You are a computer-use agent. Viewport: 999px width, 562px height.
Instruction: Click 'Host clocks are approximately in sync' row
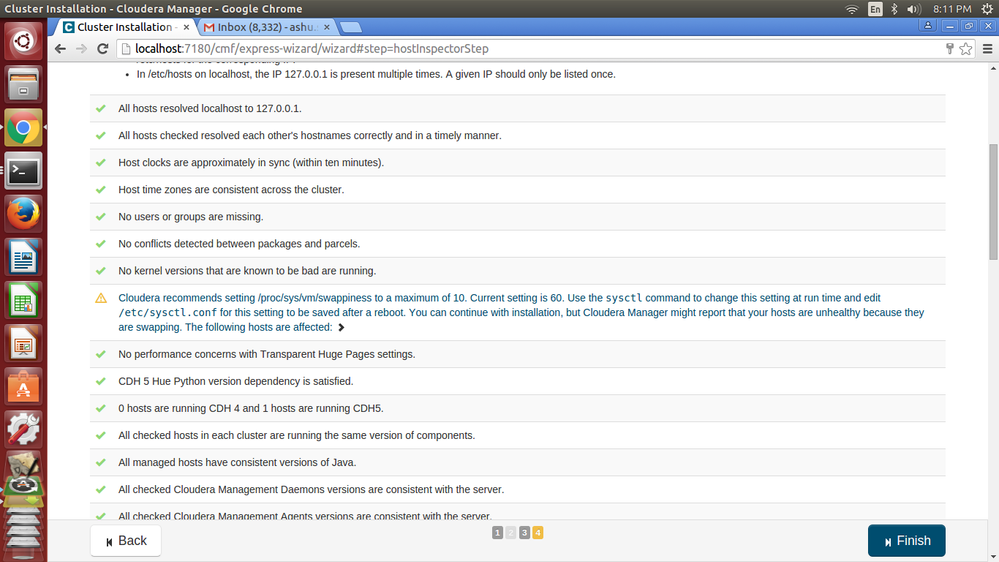tap(517, 162)
